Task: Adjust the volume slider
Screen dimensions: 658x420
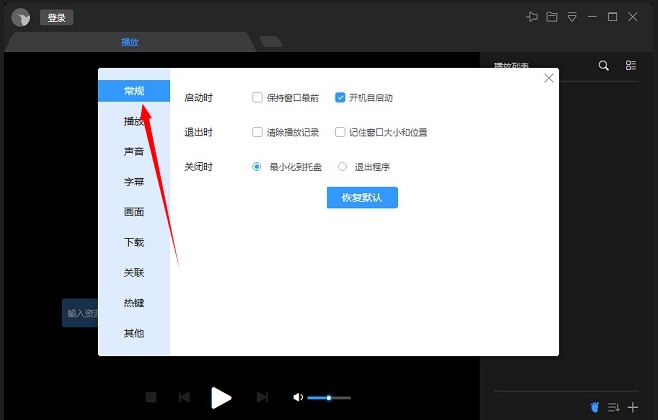Action: click(329, 398)
